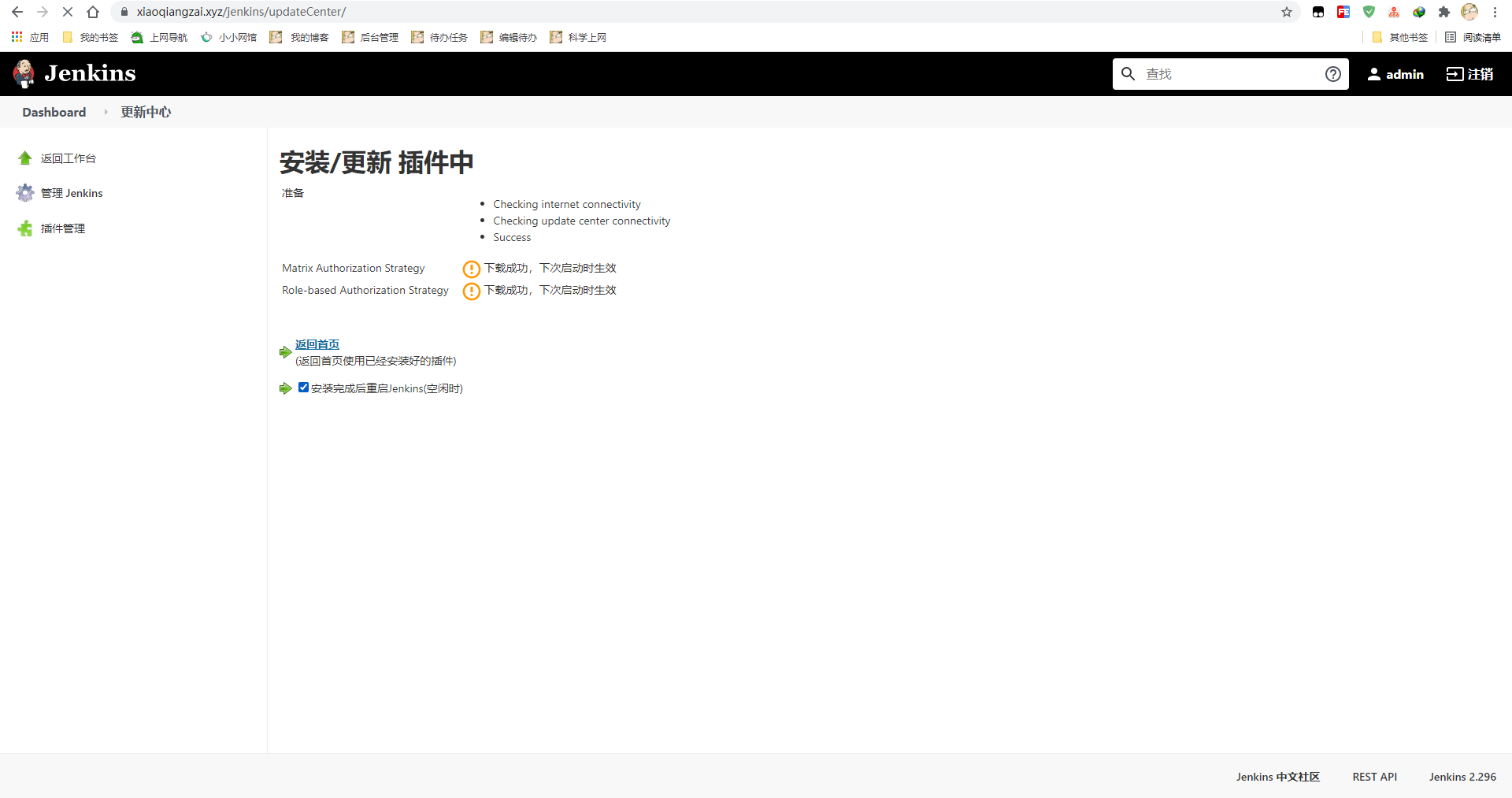Viewport: 1512px width, 798px height.
Task: Open the admin user profile
Action: pos(1395,74)
